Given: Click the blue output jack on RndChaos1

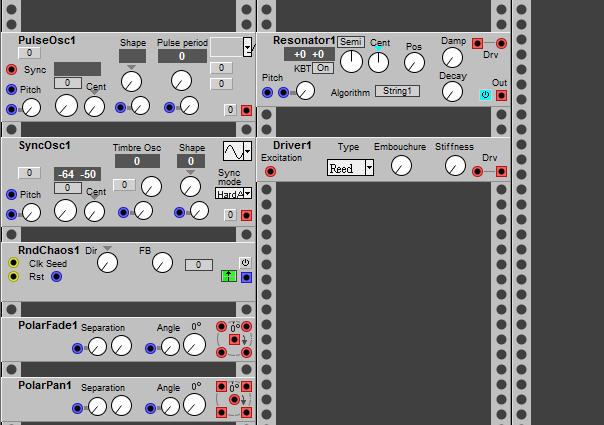Looking at the screenshot, I should 246,277.
